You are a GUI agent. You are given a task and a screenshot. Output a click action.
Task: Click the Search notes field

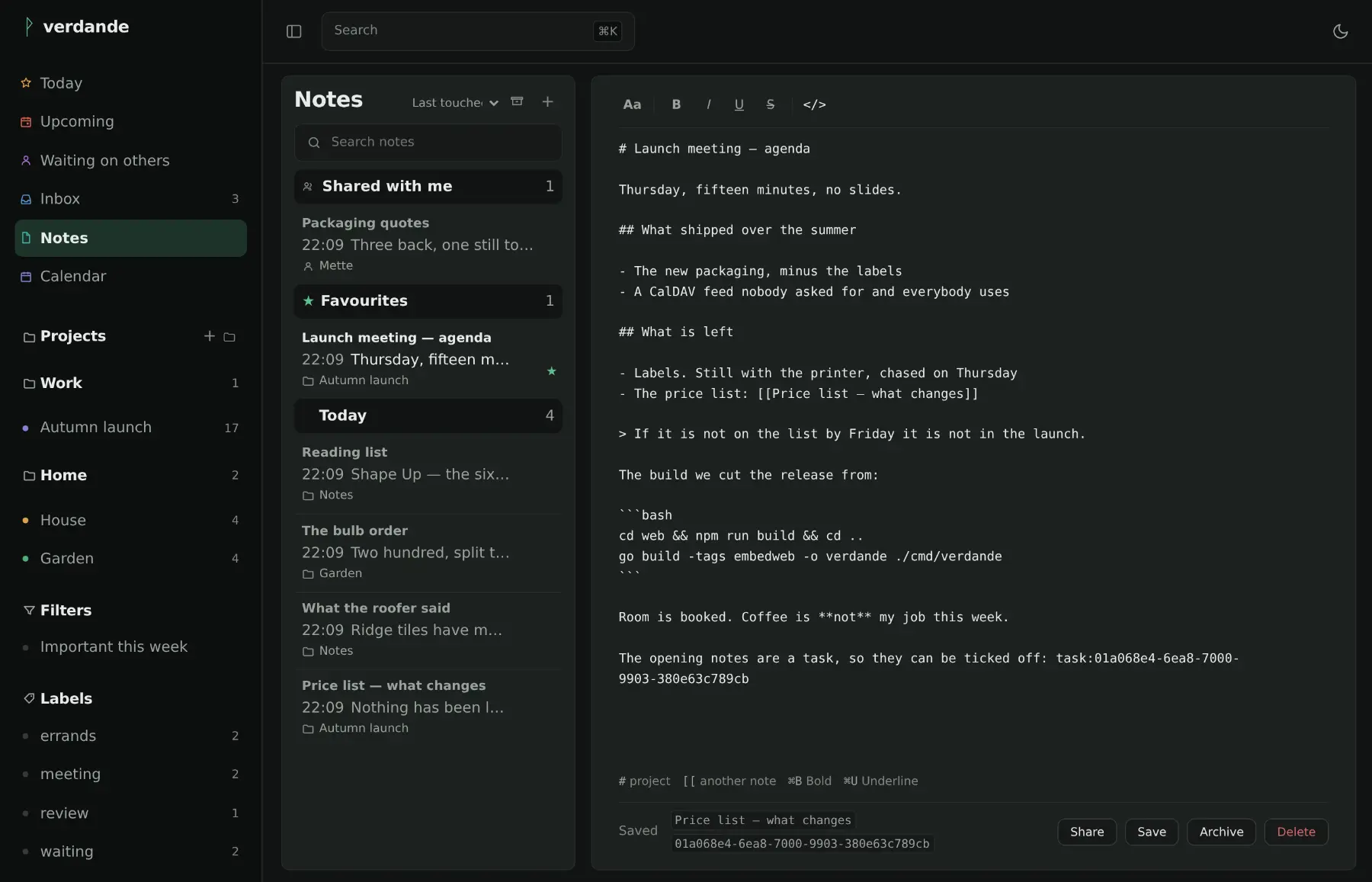[x=428, y=142]
